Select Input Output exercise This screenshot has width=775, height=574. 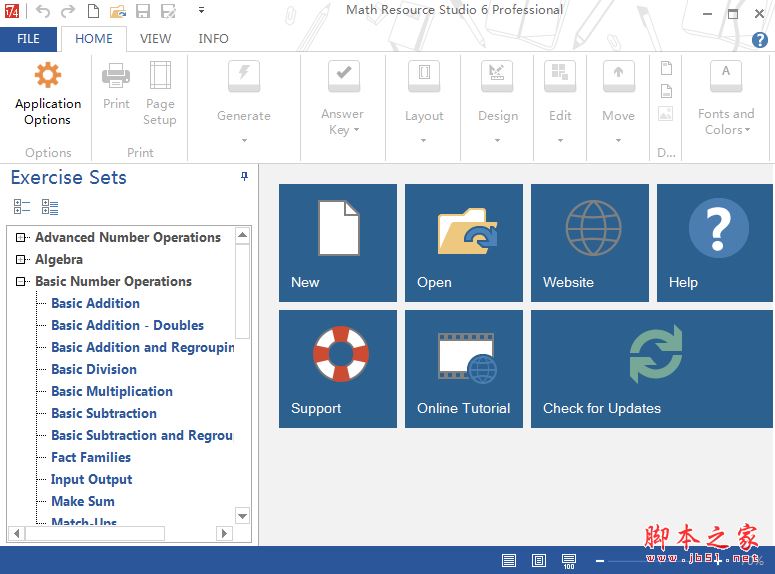click(x=91, y=480)
